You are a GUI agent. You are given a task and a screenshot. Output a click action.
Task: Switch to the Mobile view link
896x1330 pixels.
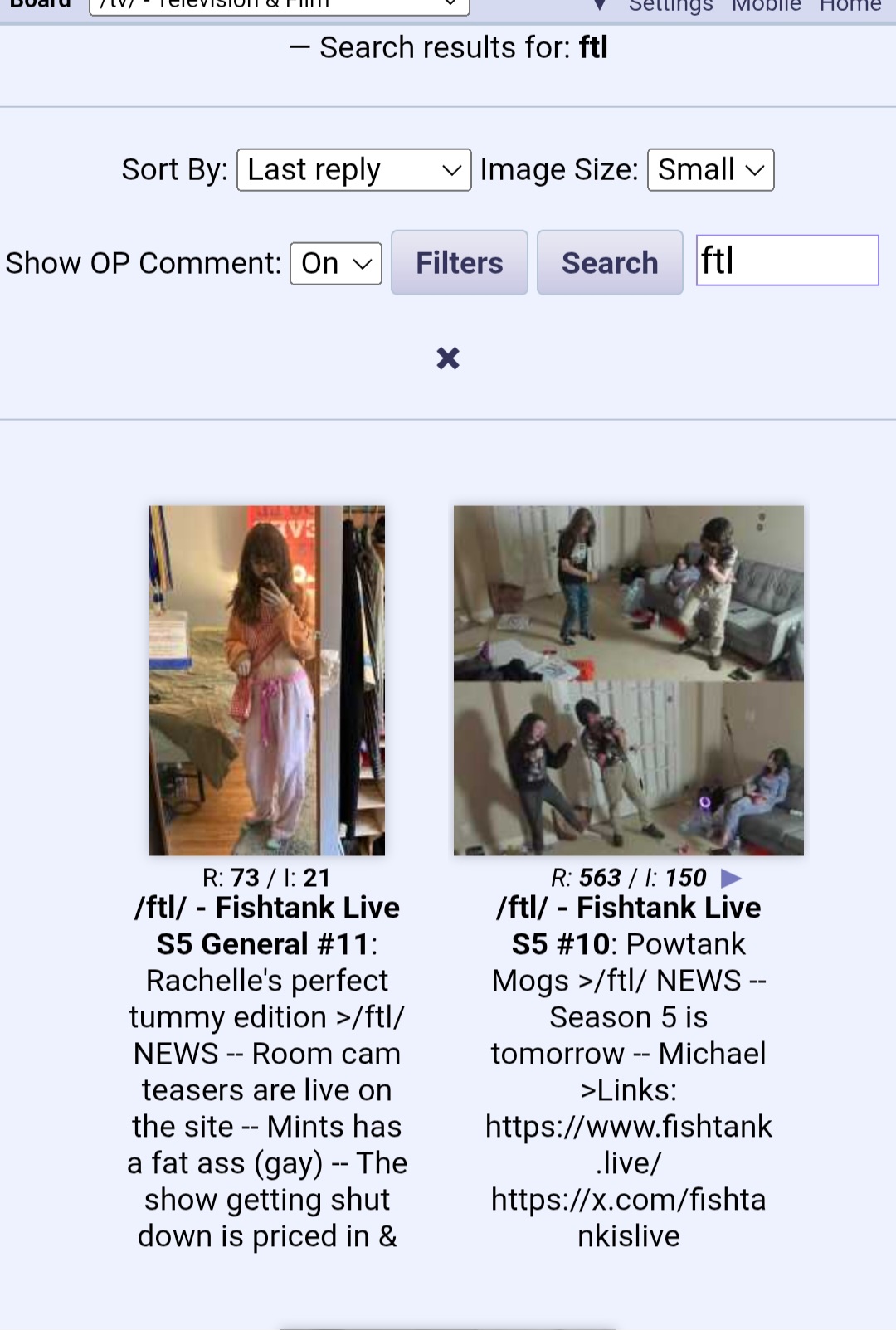click(x=766, y=6)
